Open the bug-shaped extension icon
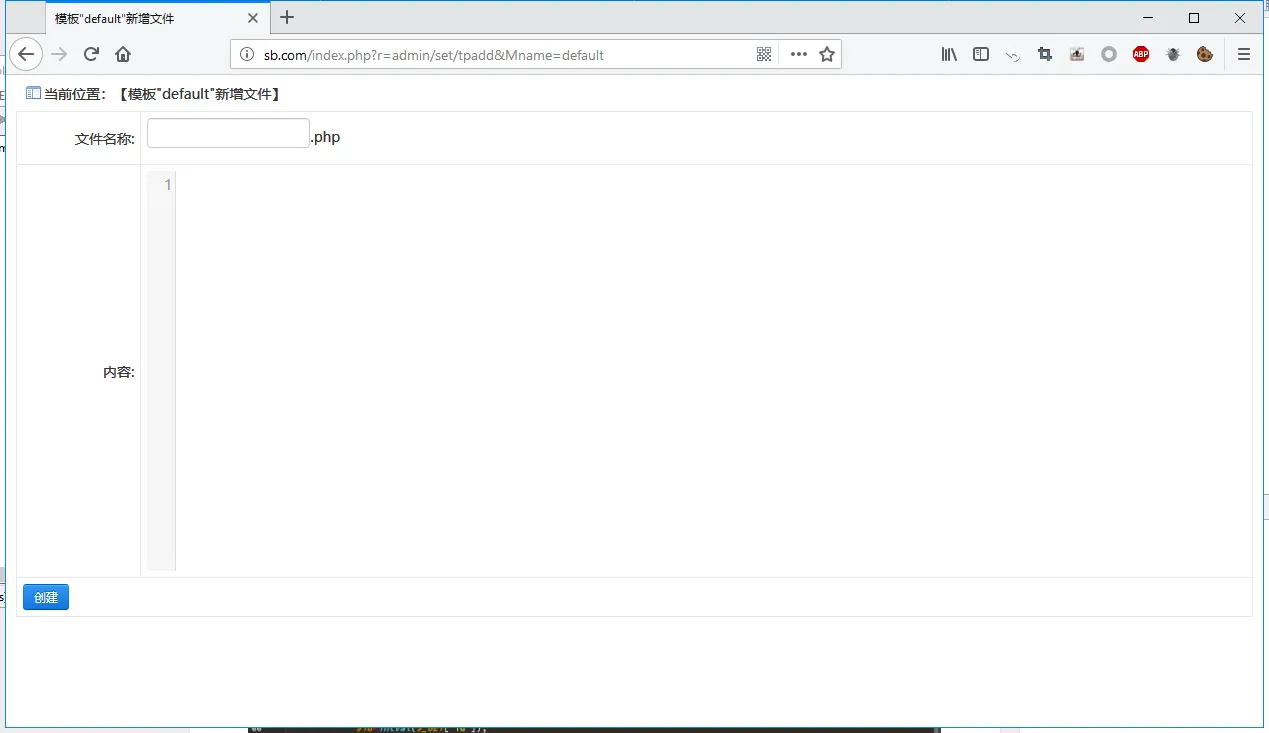 pos(1173,55)
